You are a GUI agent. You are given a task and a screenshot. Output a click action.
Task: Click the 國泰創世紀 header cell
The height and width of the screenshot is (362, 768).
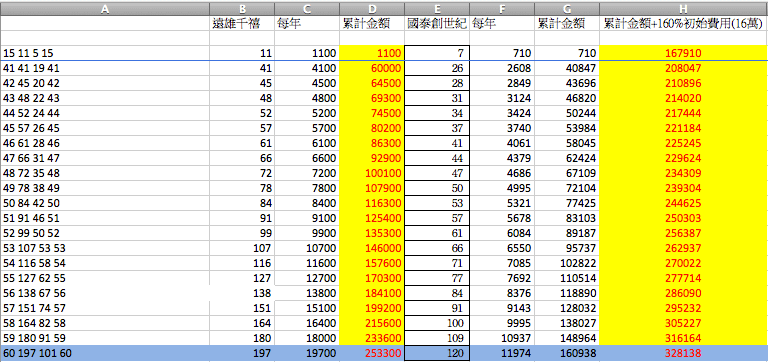pos(437,24)
